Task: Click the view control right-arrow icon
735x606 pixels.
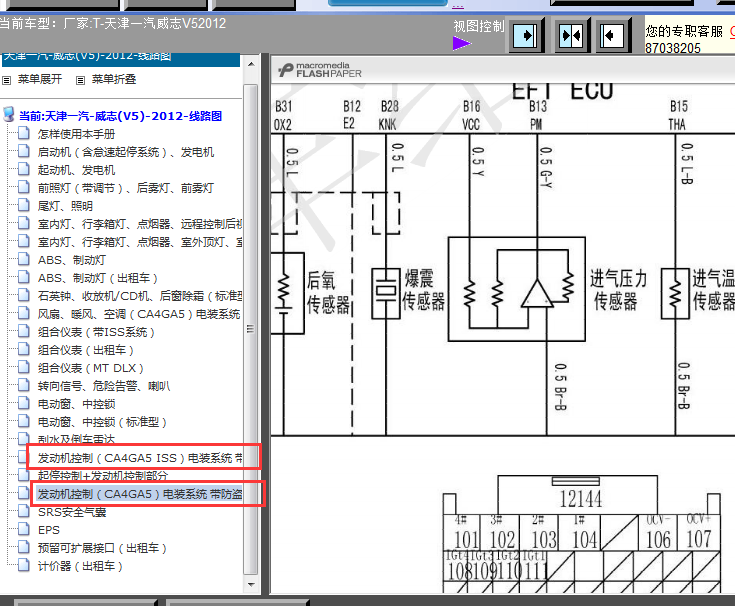Action: click(526, 35)
